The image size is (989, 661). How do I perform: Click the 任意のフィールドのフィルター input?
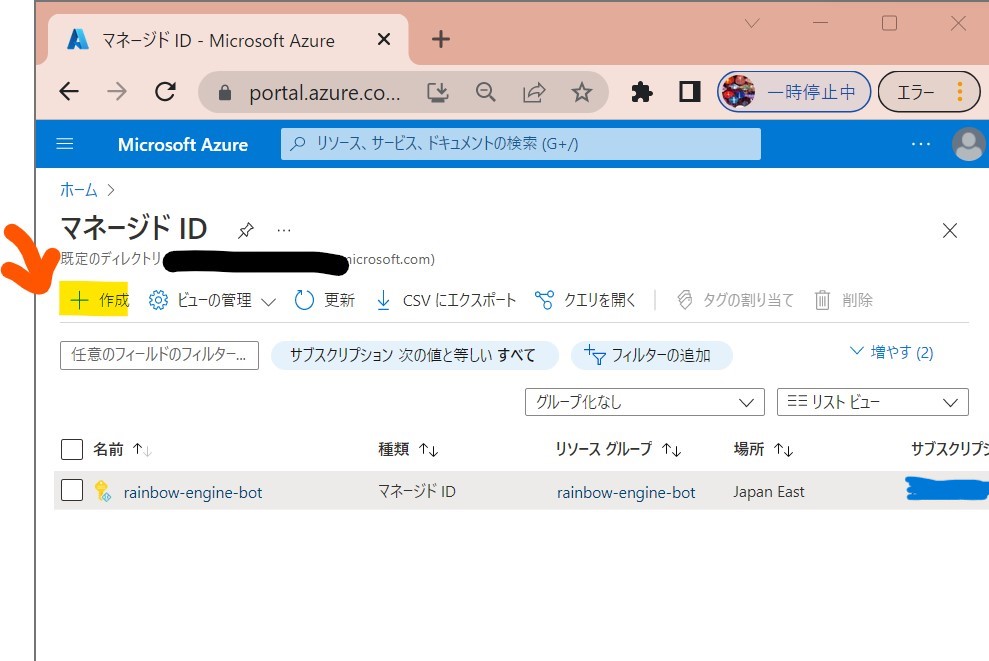tap(159, 355)
